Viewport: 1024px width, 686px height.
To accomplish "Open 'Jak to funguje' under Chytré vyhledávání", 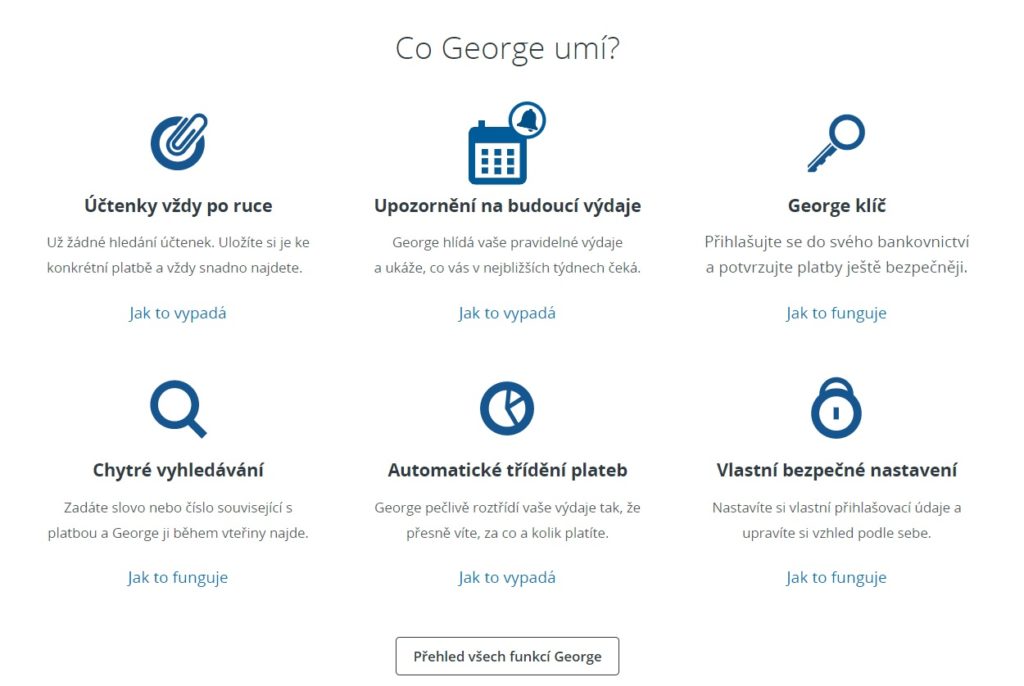I will [178, 577].
